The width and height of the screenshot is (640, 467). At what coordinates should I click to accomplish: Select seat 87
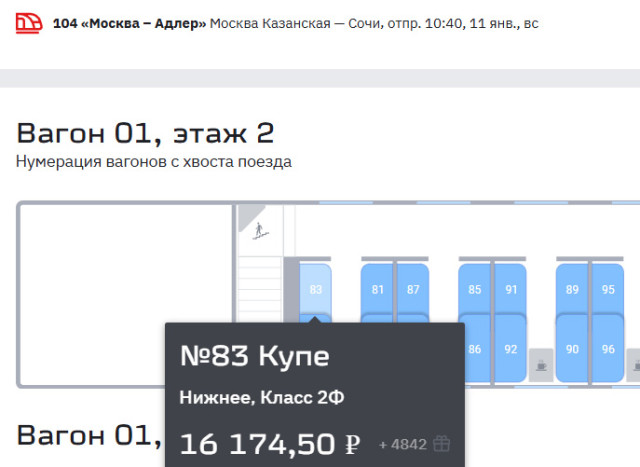tap(413, 289)
